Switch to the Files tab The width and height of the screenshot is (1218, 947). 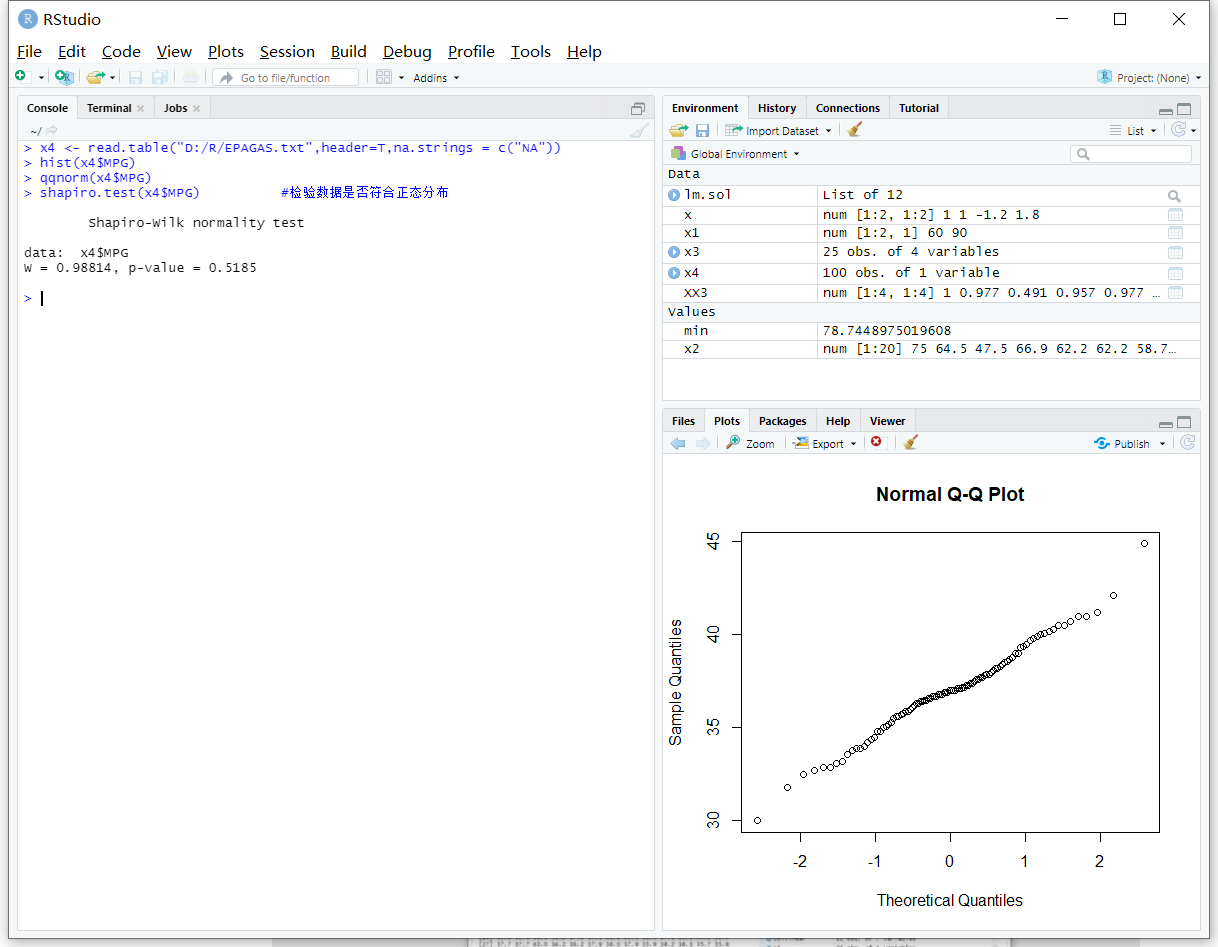683,421
